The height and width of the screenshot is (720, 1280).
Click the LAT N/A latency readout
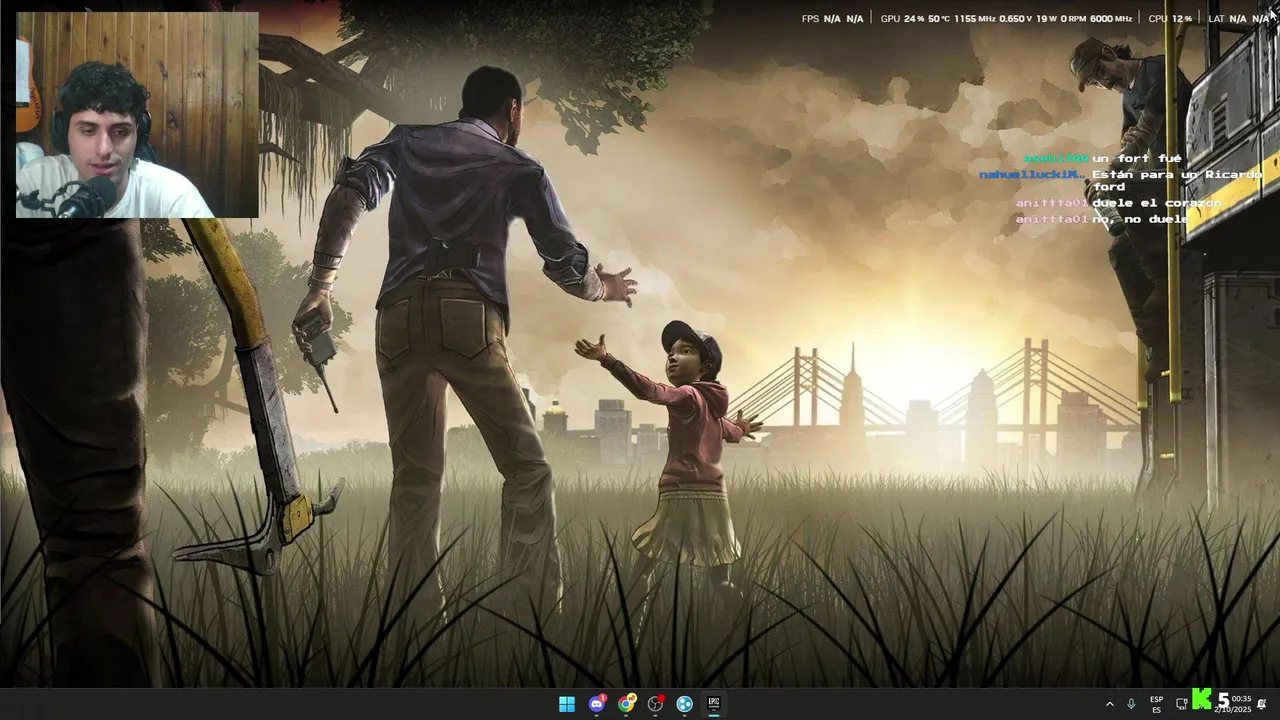1238,18
